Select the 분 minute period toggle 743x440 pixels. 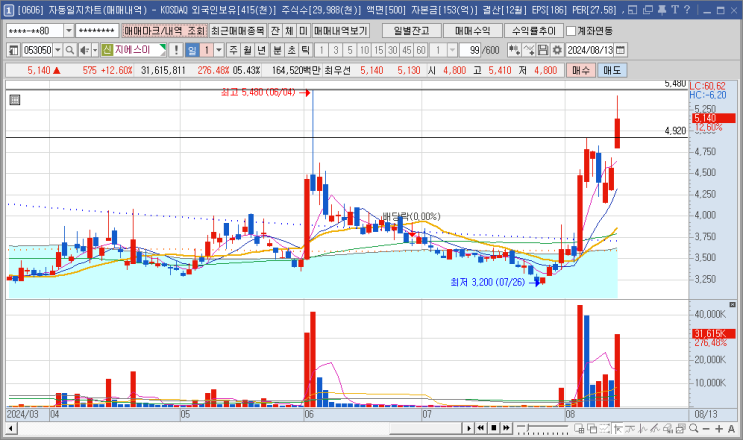click(x=277, y=50)
